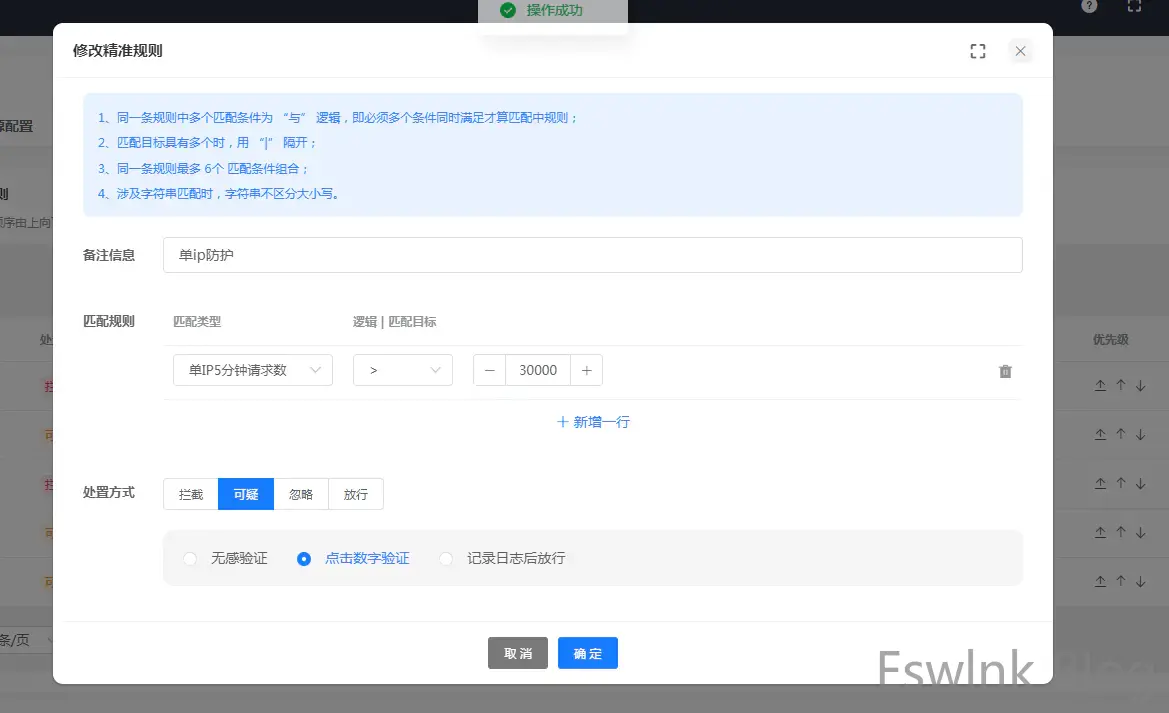Move first background row to top priority
Image resolution: width=1169 pixels, height=713 pixels.
pos(1100,386)
